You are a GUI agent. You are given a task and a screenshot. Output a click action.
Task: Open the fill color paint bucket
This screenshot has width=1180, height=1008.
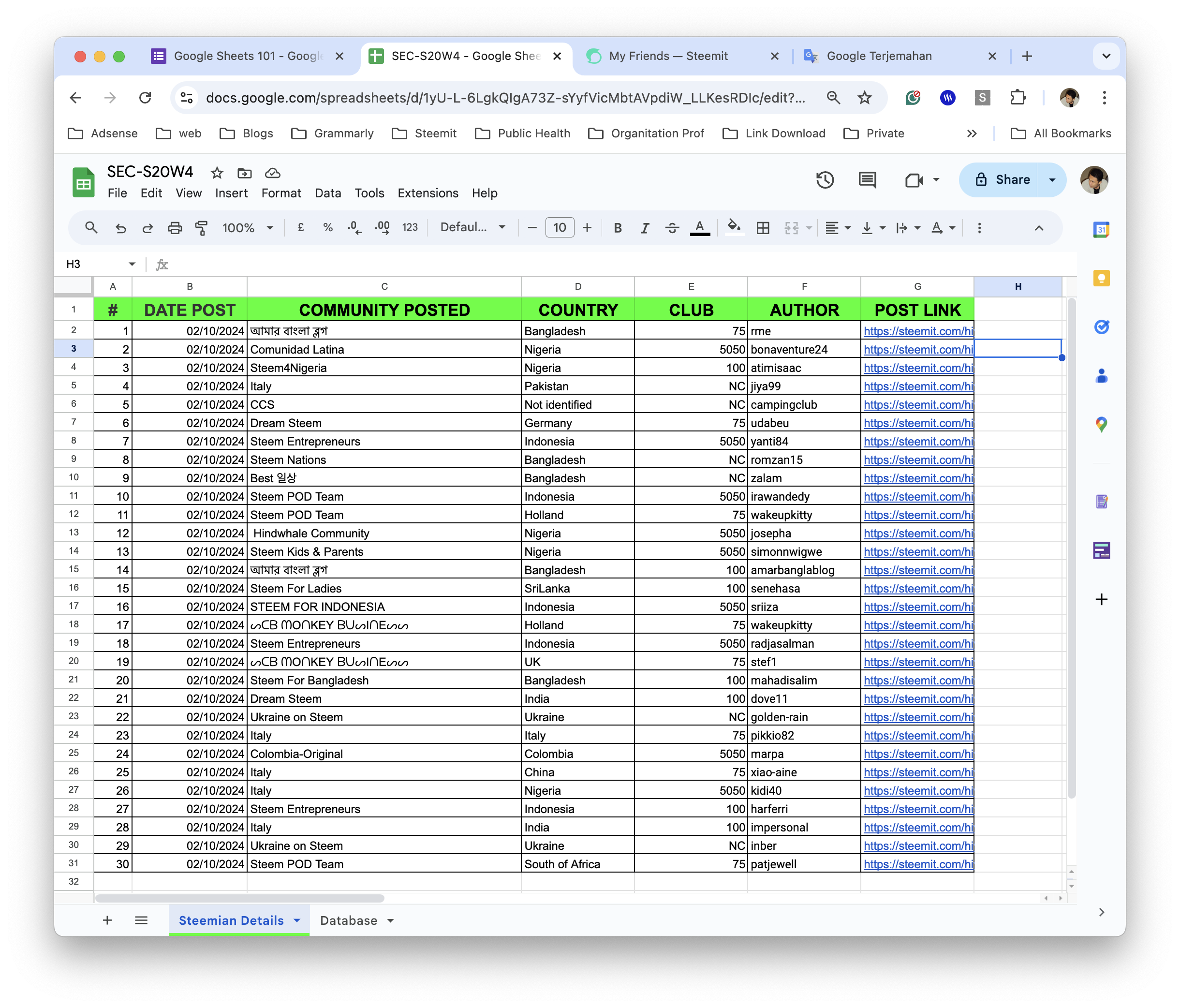click(x=734, y=228)
